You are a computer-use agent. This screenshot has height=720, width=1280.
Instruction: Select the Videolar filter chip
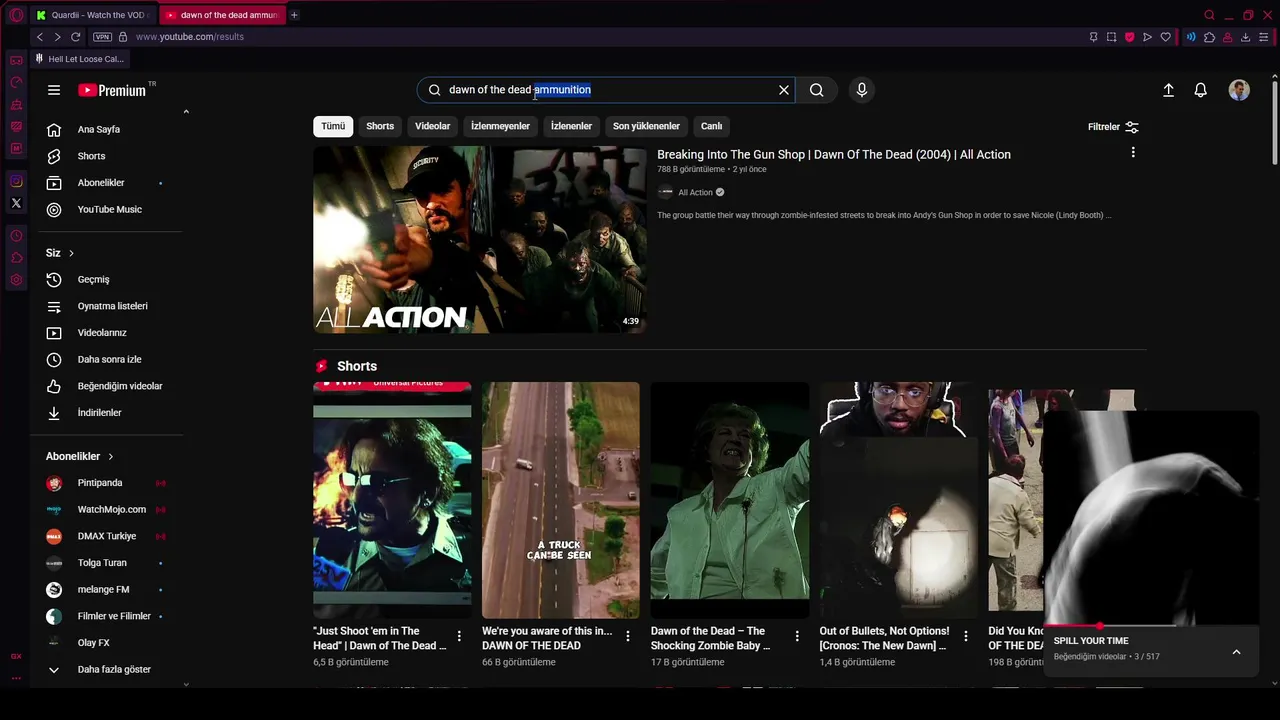(x=432, y=126)
